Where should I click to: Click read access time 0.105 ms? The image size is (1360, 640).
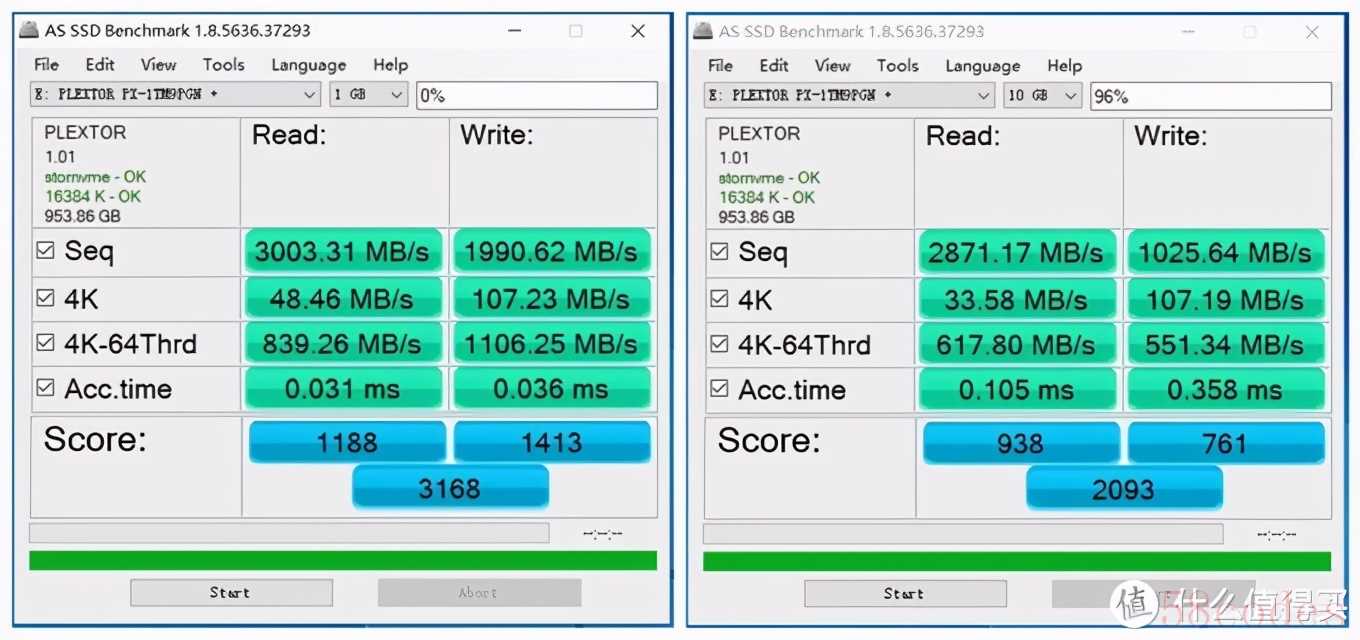pyautogui.click(x=1017, y=389)
